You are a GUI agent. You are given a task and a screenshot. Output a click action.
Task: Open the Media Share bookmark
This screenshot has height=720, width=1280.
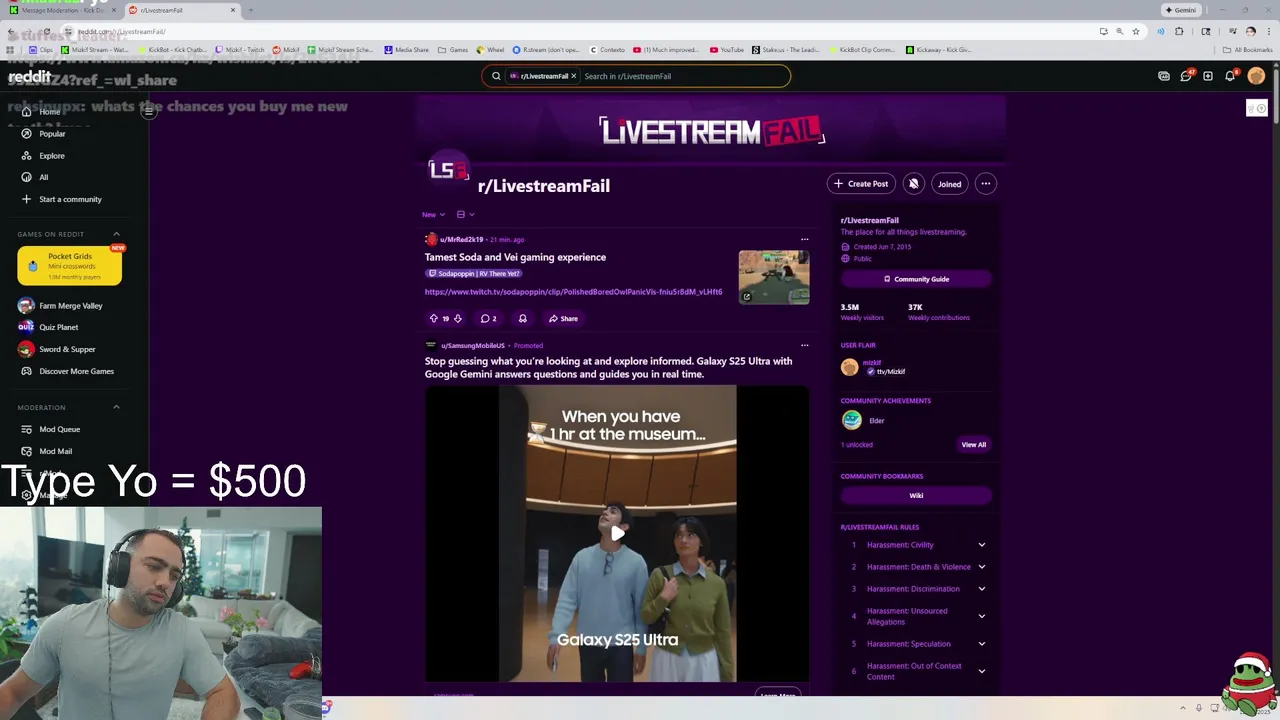click(406, 50)
